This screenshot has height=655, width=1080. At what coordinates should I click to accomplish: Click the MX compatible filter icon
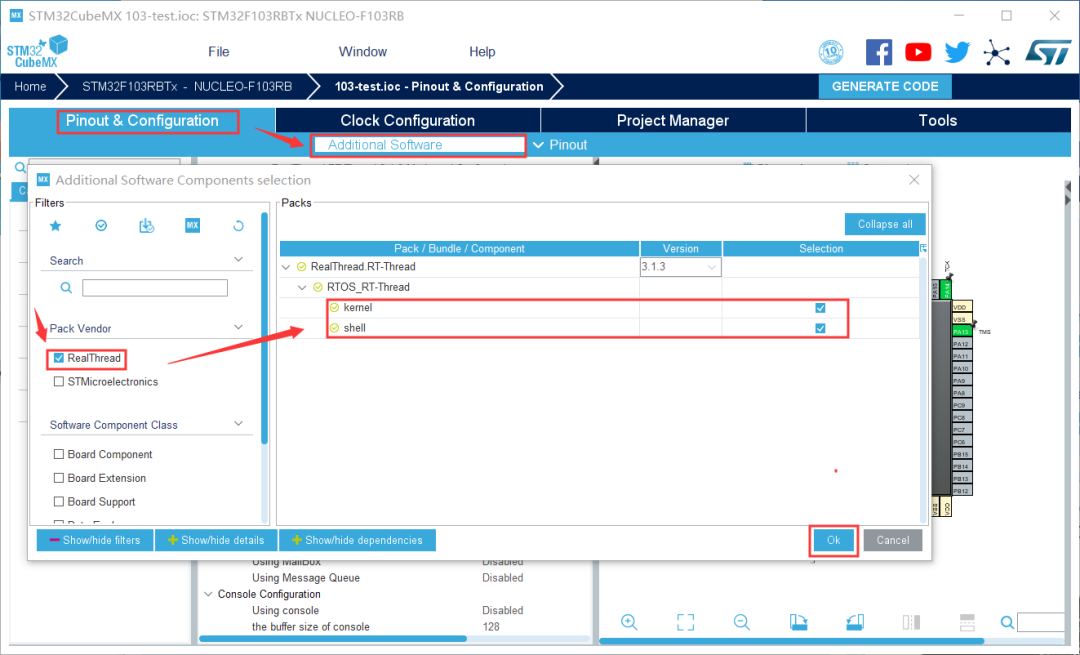pos(192,225)
